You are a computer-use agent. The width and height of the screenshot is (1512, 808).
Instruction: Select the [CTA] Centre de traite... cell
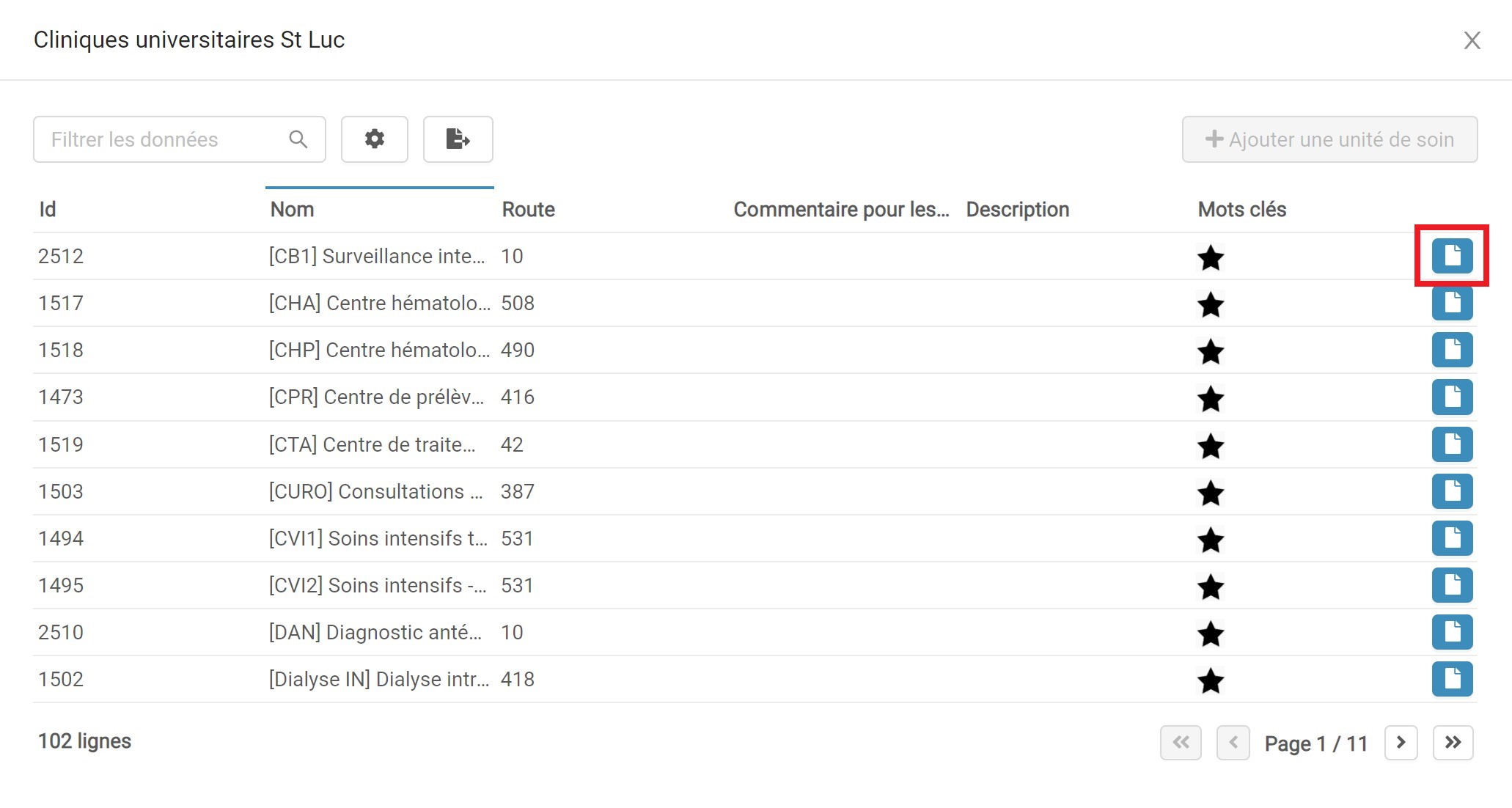click(x=373, y=445)
